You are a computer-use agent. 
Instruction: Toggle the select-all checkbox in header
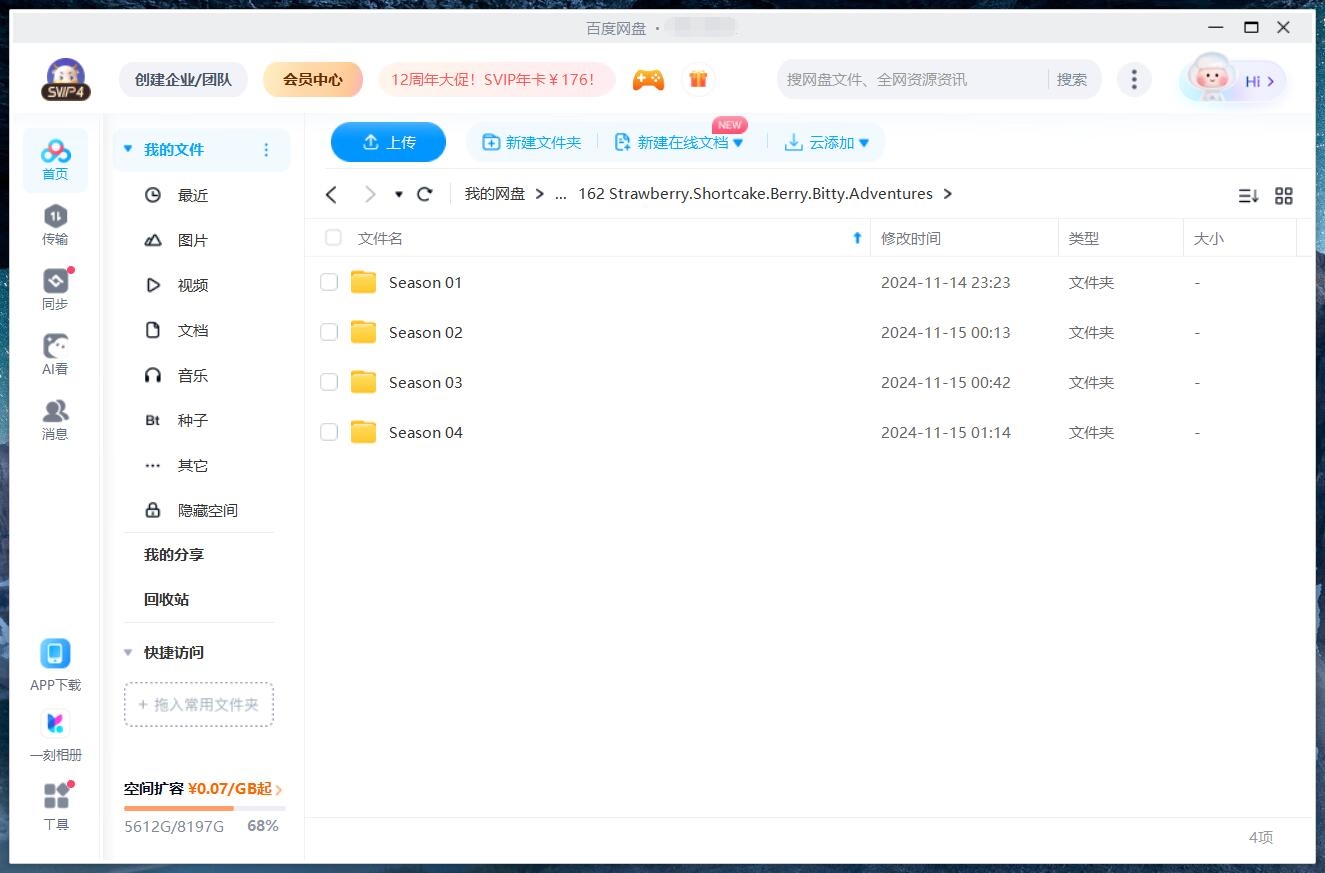point(333,238)
